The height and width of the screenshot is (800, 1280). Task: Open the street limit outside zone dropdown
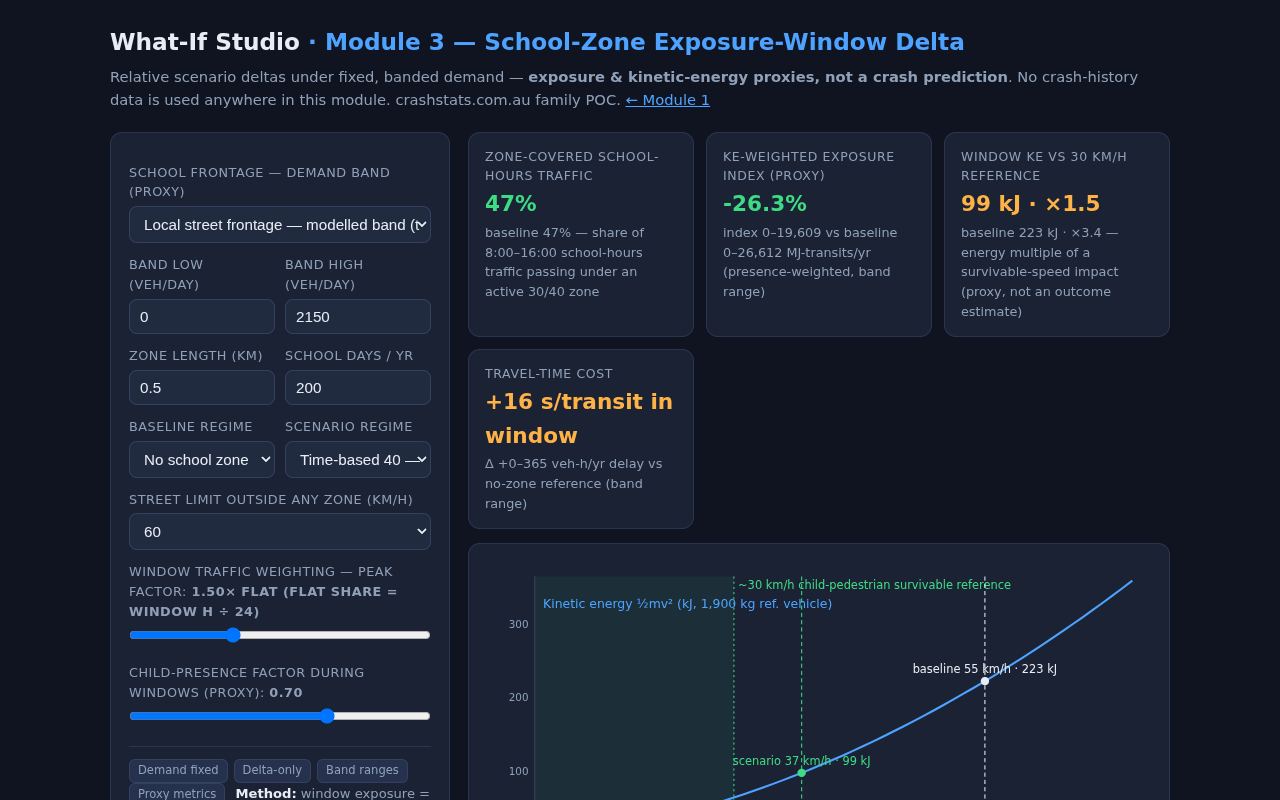(280, 531)
